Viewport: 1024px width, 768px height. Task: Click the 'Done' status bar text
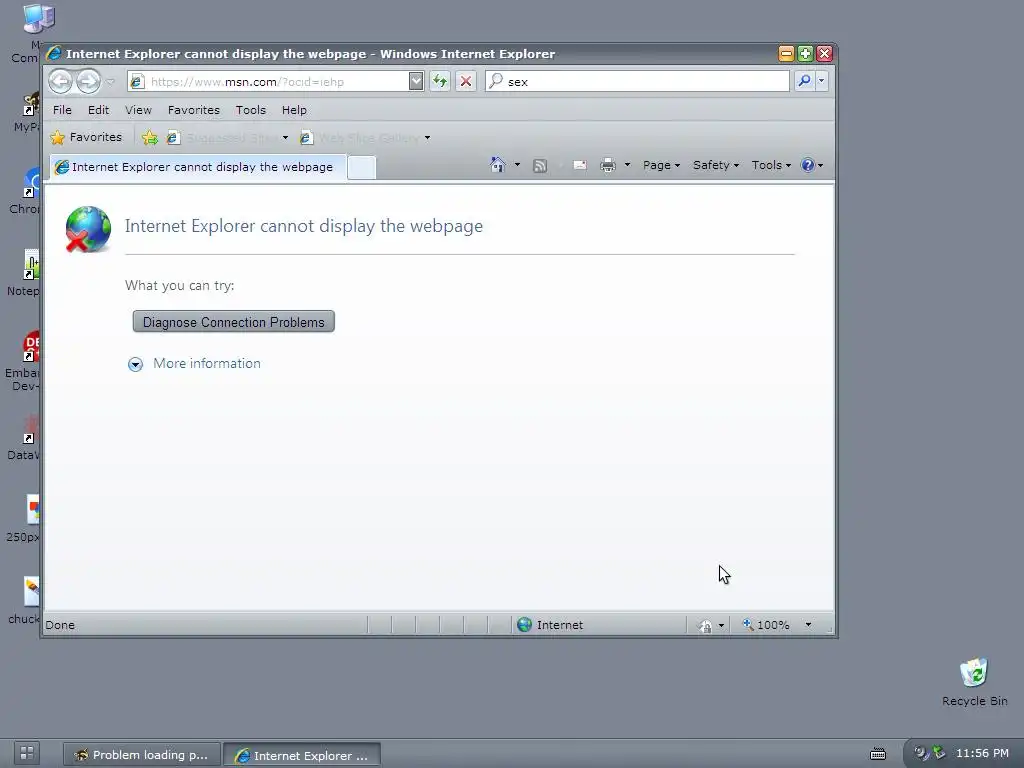[x=60, y=625]
